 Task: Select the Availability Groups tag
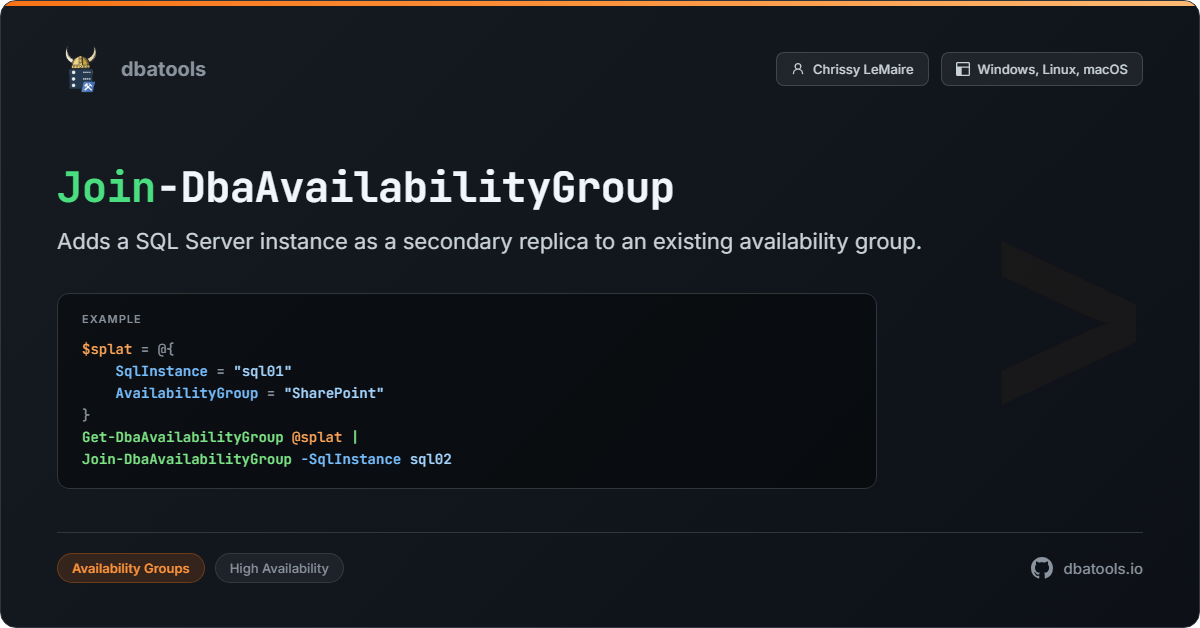point(131,568)
